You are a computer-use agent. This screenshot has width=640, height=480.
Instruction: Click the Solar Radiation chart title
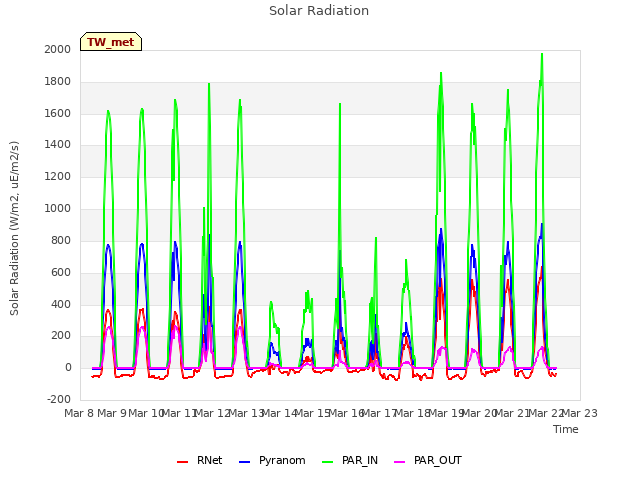(319, 11)
